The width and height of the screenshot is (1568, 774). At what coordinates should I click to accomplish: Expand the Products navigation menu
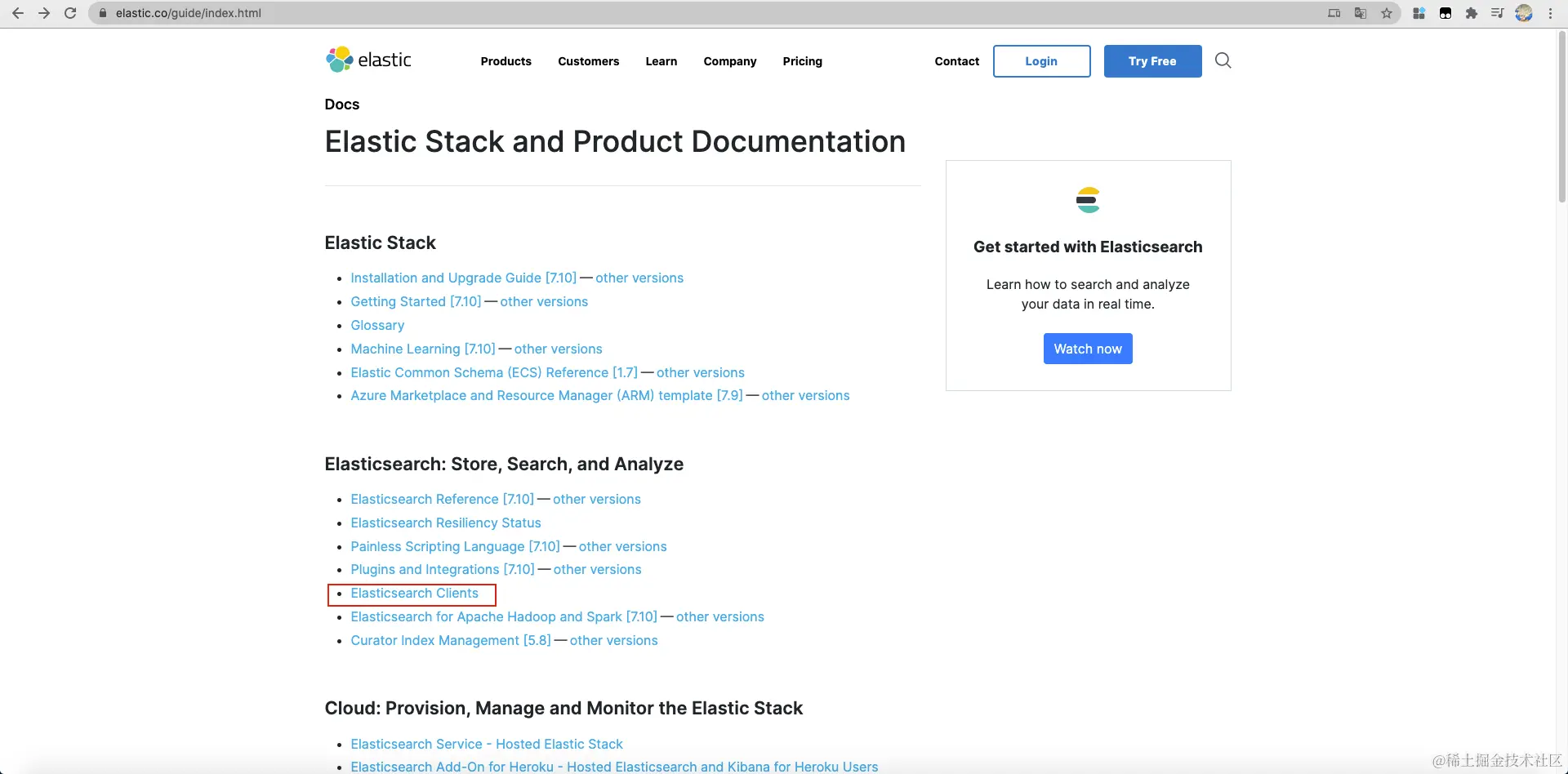point(506,61)
